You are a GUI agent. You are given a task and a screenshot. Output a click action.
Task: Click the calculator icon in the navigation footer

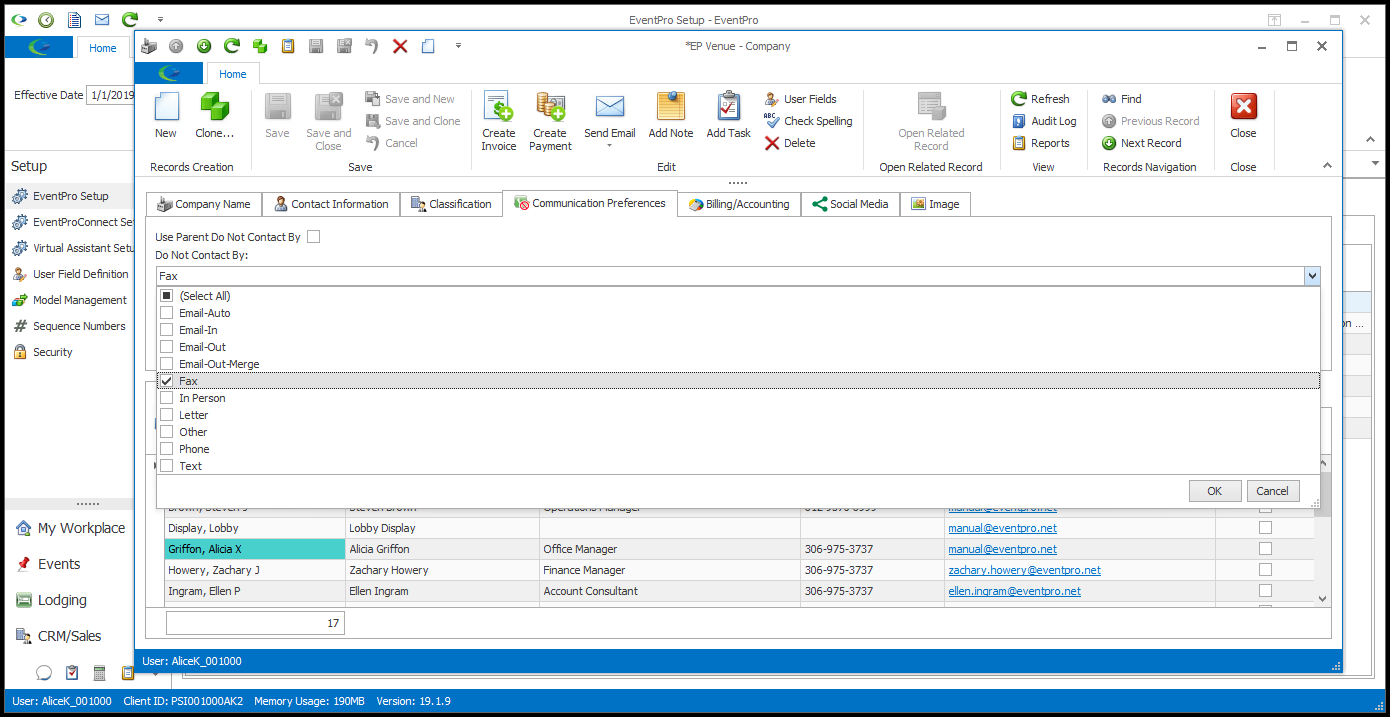[x=100, y=673]
